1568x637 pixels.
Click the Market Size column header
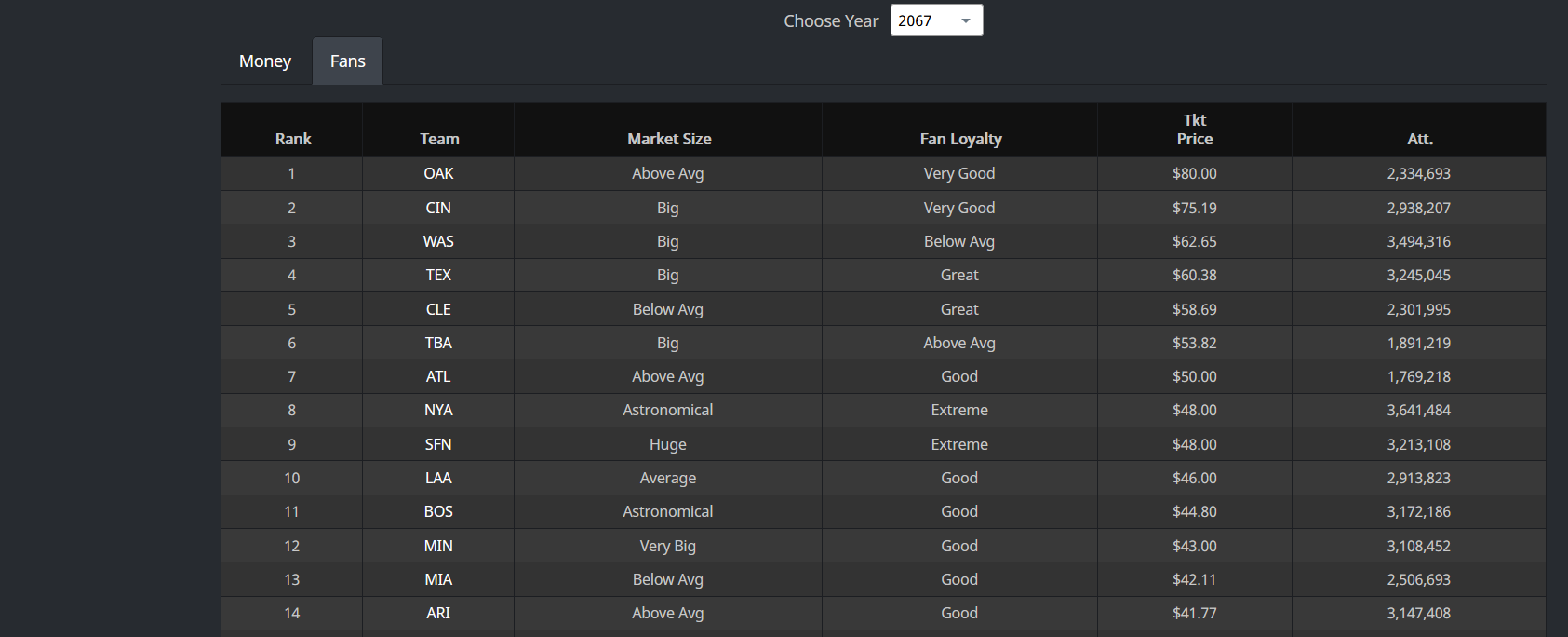pyautogui.click(x=669, y=139)
